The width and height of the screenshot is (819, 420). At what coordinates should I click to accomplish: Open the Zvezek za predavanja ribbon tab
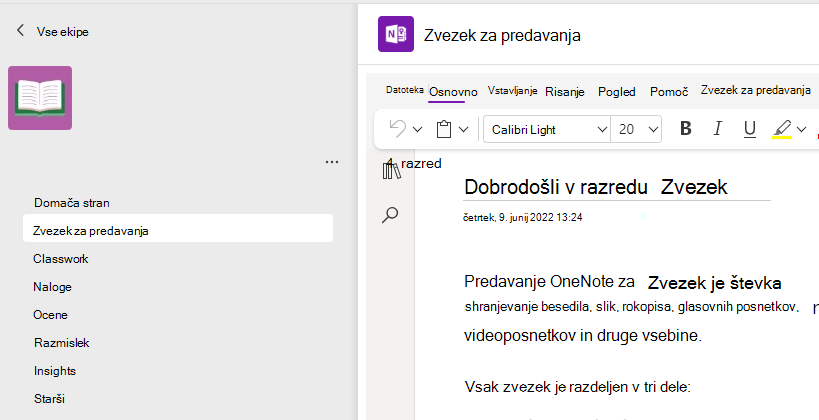(755, 90)
